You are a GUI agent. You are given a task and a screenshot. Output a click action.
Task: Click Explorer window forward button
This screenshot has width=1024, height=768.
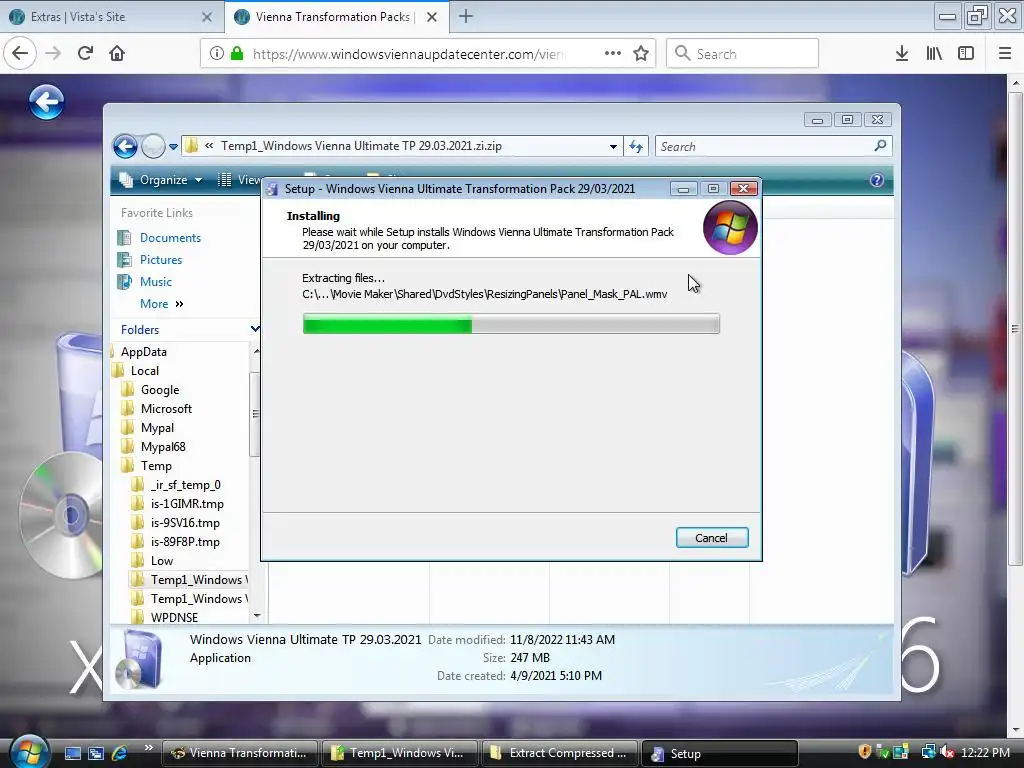pos(153,146)
